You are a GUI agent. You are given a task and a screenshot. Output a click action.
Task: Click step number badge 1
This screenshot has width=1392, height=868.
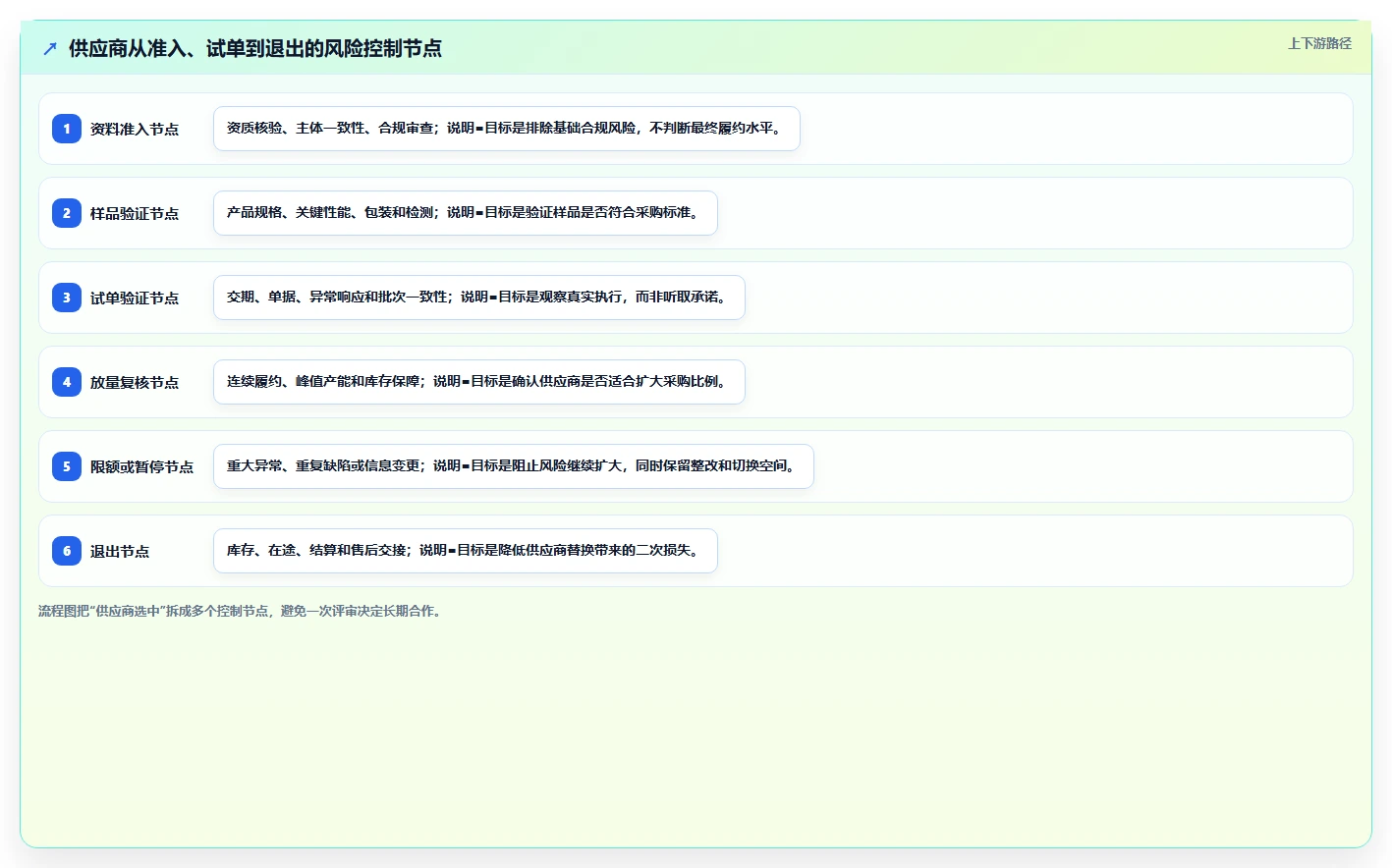[67, 129]
